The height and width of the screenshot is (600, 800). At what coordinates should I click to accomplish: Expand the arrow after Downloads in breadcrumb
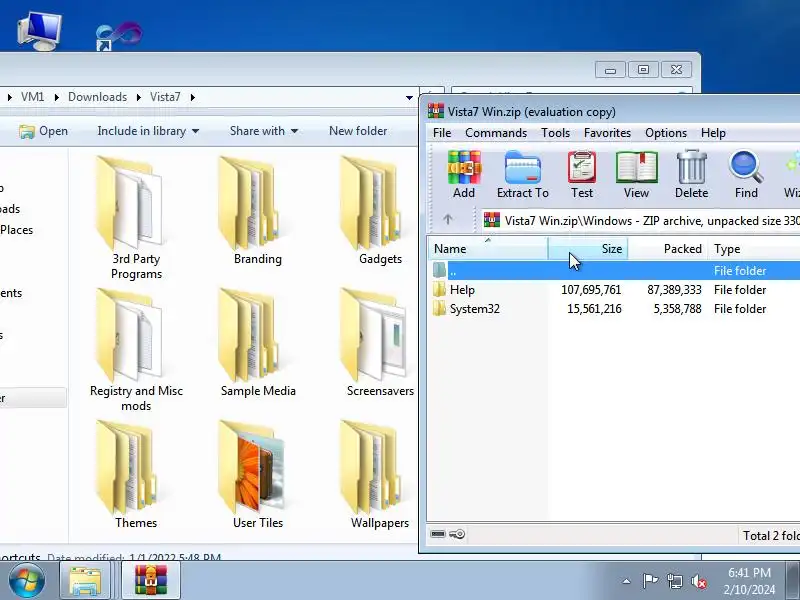click(x=138, y=97)
